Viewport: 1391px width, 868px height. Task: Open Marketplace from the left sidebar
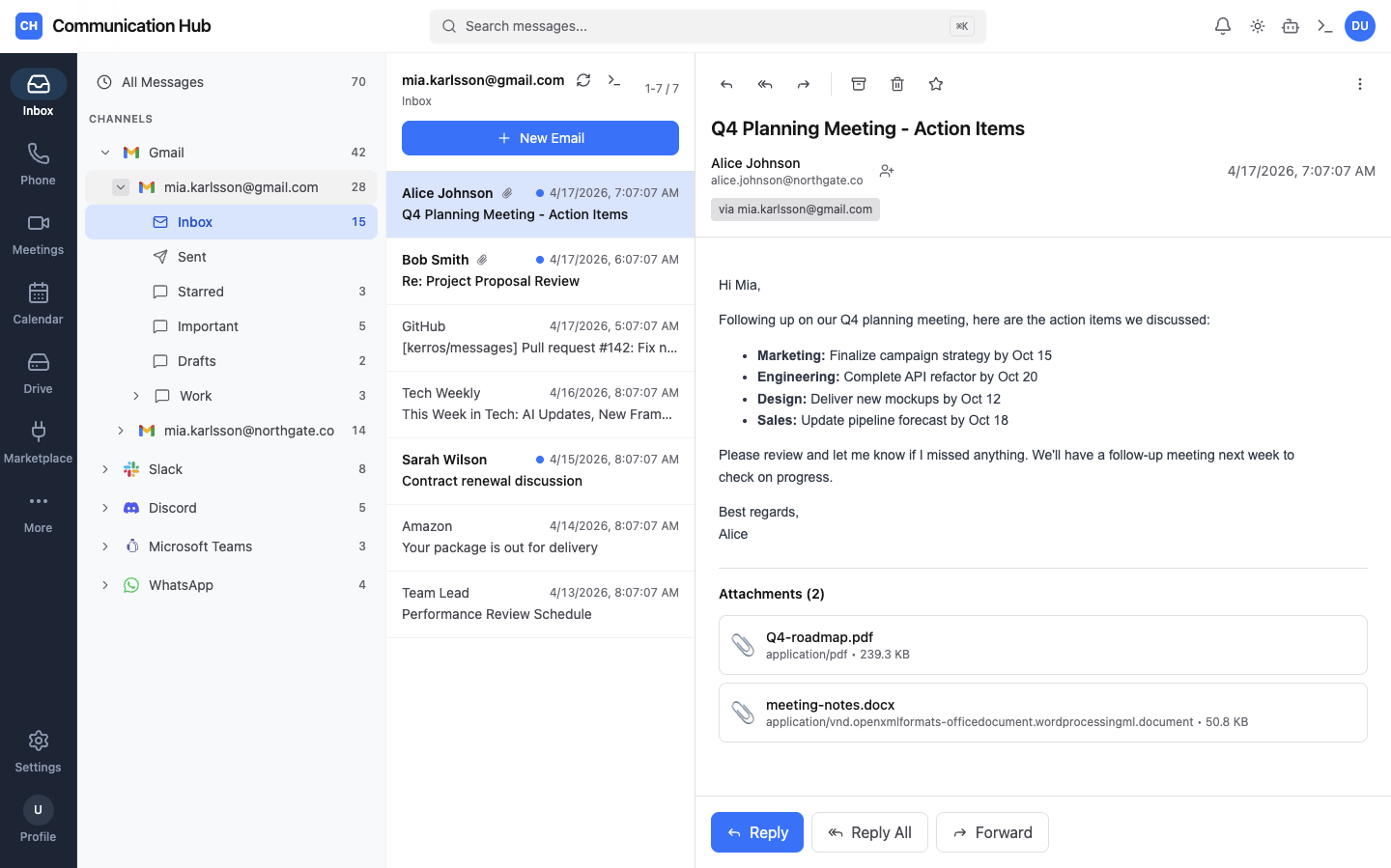[38, 444]
